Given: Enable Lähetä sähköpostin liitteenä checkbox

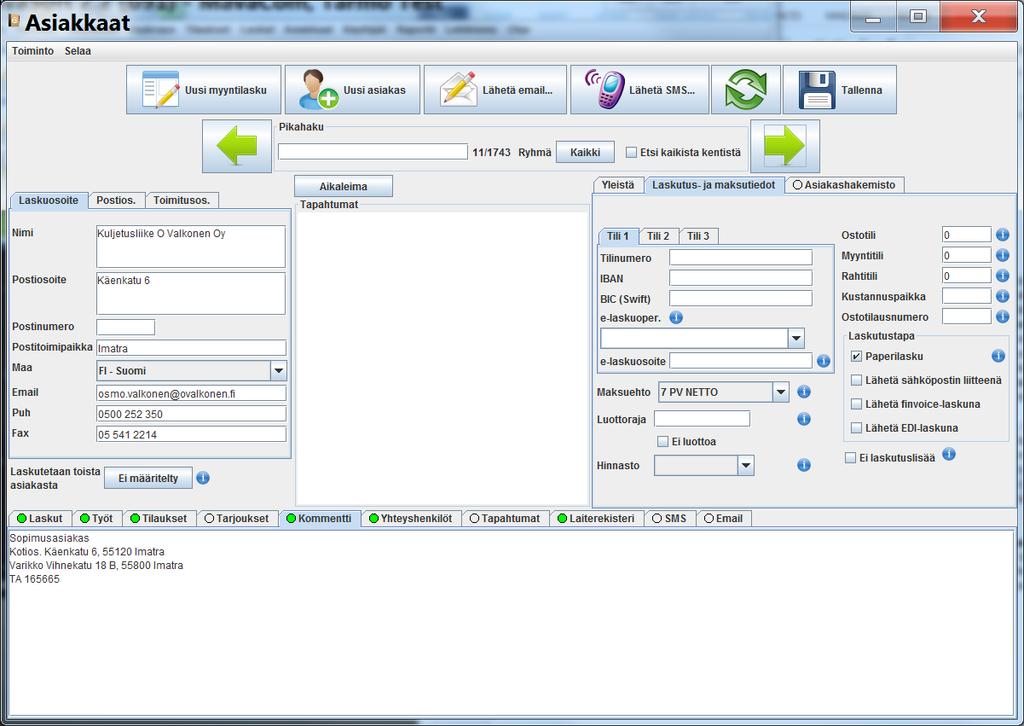Looking at the screenshot, I should click(856, 380).
